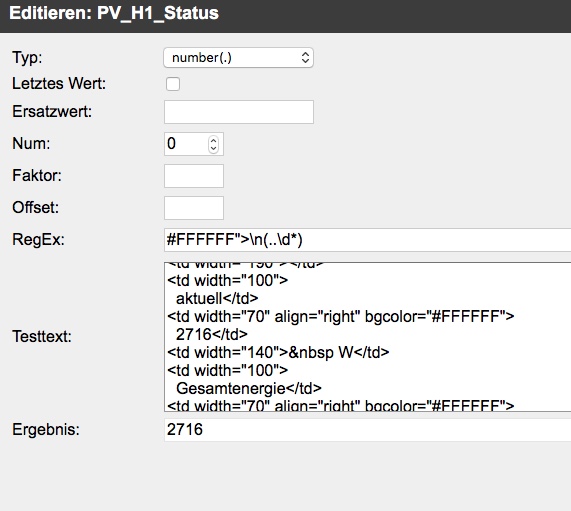571x511 pixels.
Task: Click into the Faktor input field
Action: pos(194,176)
